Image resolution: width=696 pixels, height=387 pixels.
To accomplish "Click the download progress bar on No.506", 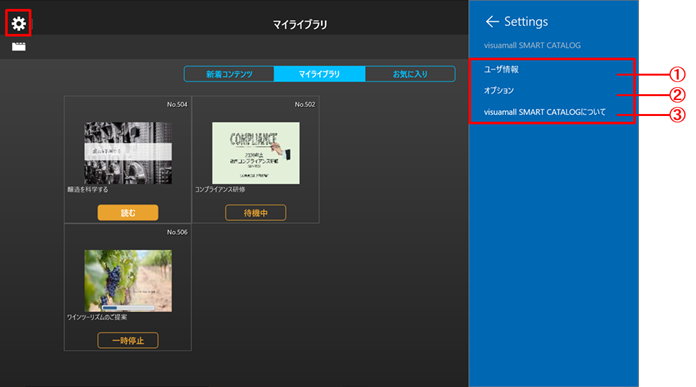I will 128,308.
